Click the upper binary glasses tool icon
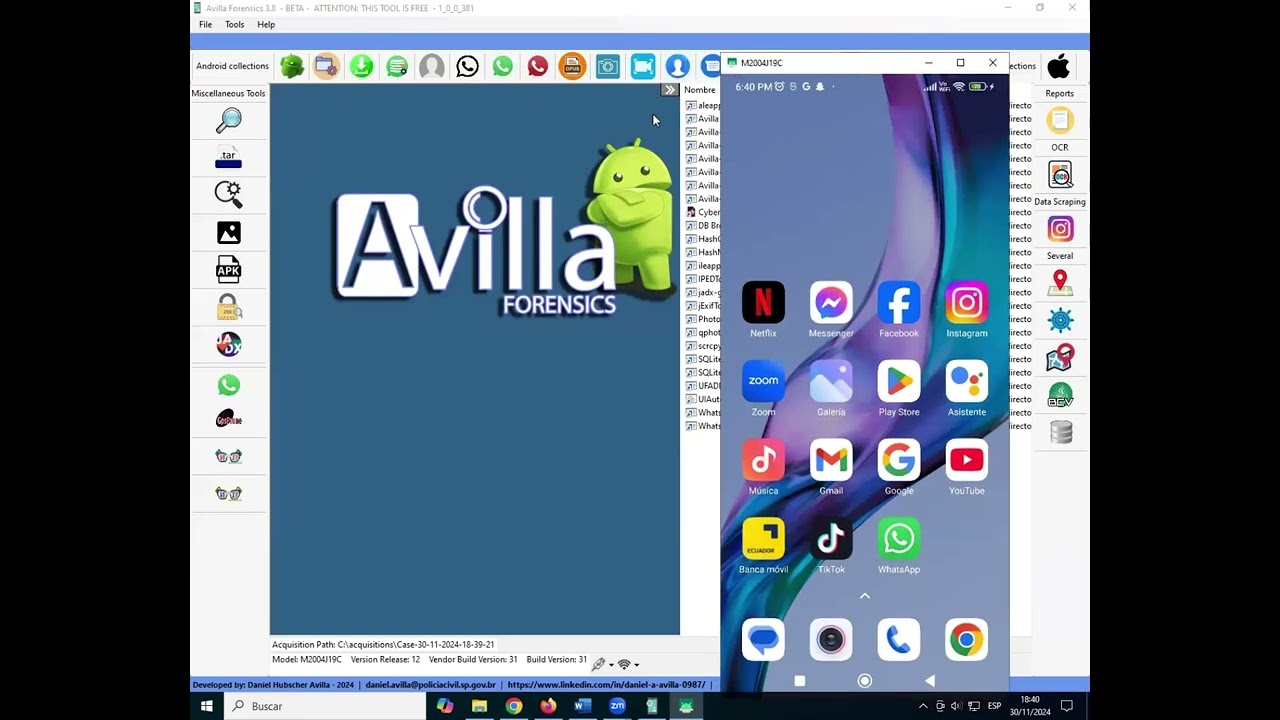1280x720 pixels. (x=229, y=456)
